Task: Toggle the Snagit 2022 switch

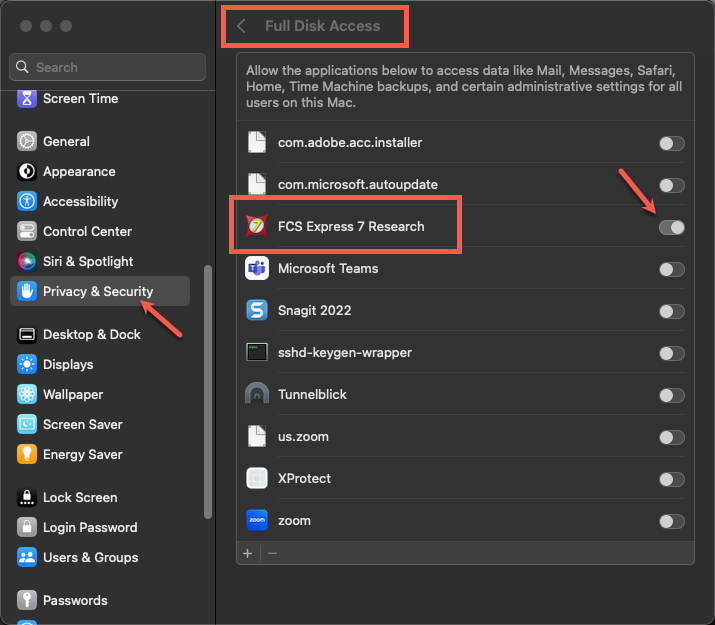Action: coord(672,311)
